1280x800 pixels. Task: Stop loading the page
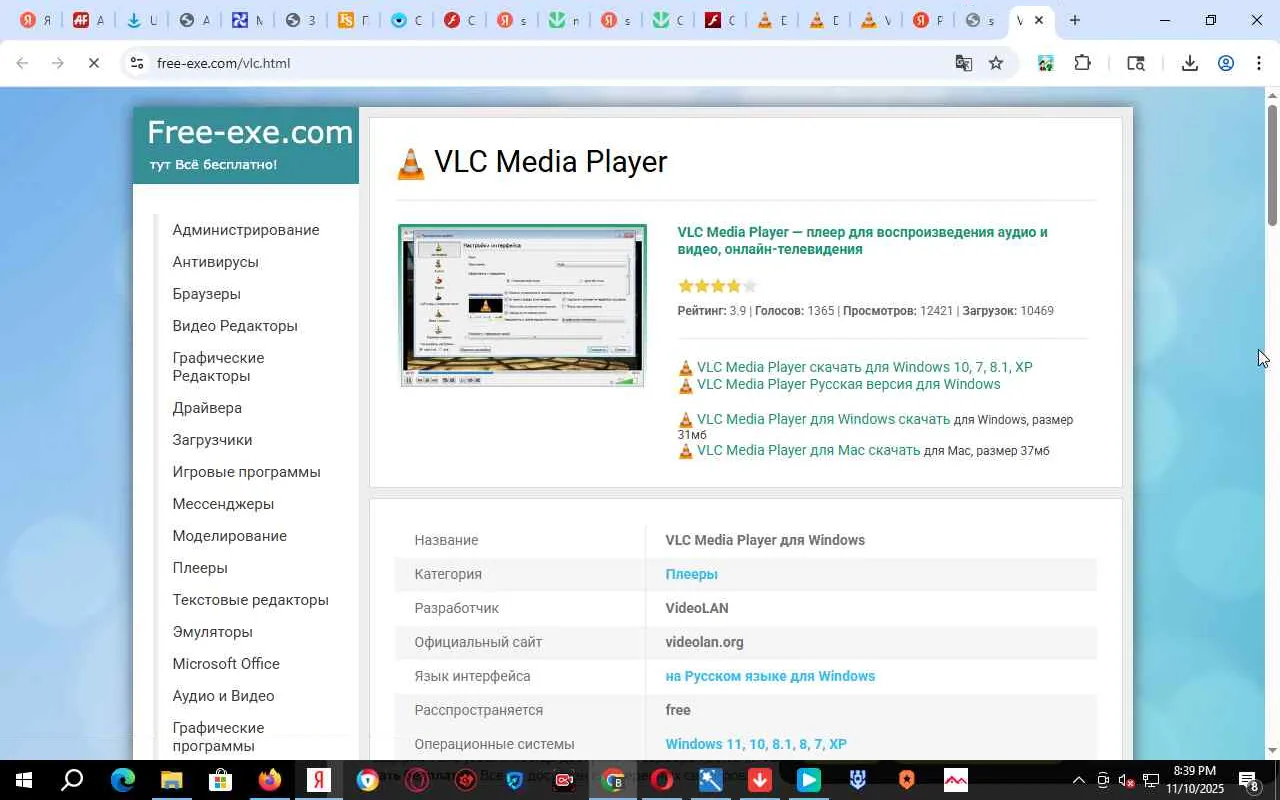[x=93, y=63]
